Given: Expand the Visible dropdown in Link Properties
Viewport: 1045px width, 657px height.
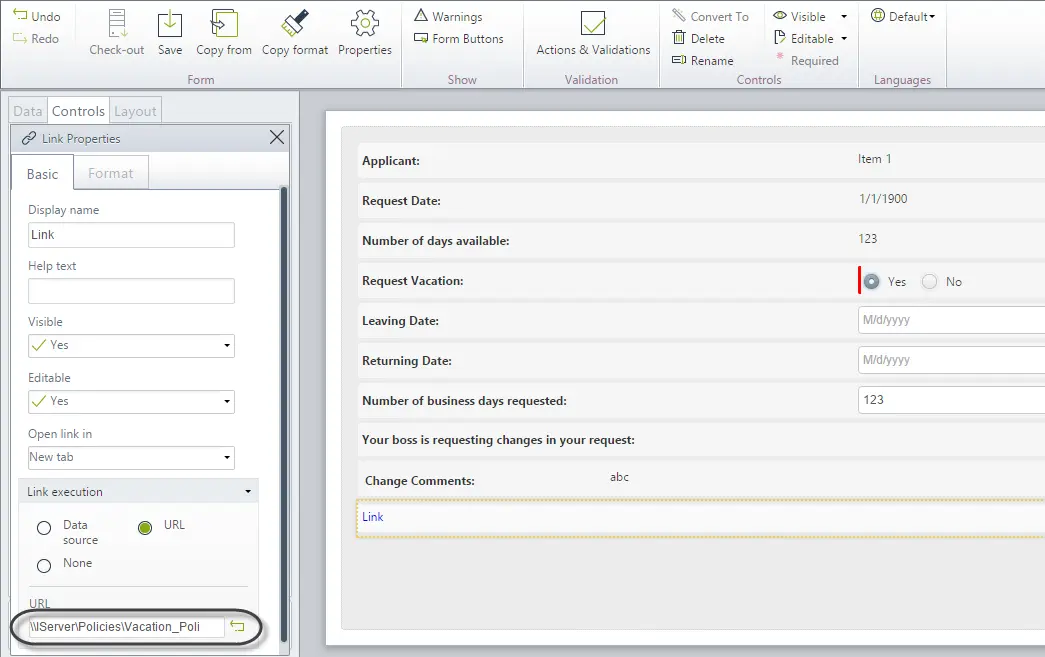Looking at the screenshot, I should (x=131, y=346).
